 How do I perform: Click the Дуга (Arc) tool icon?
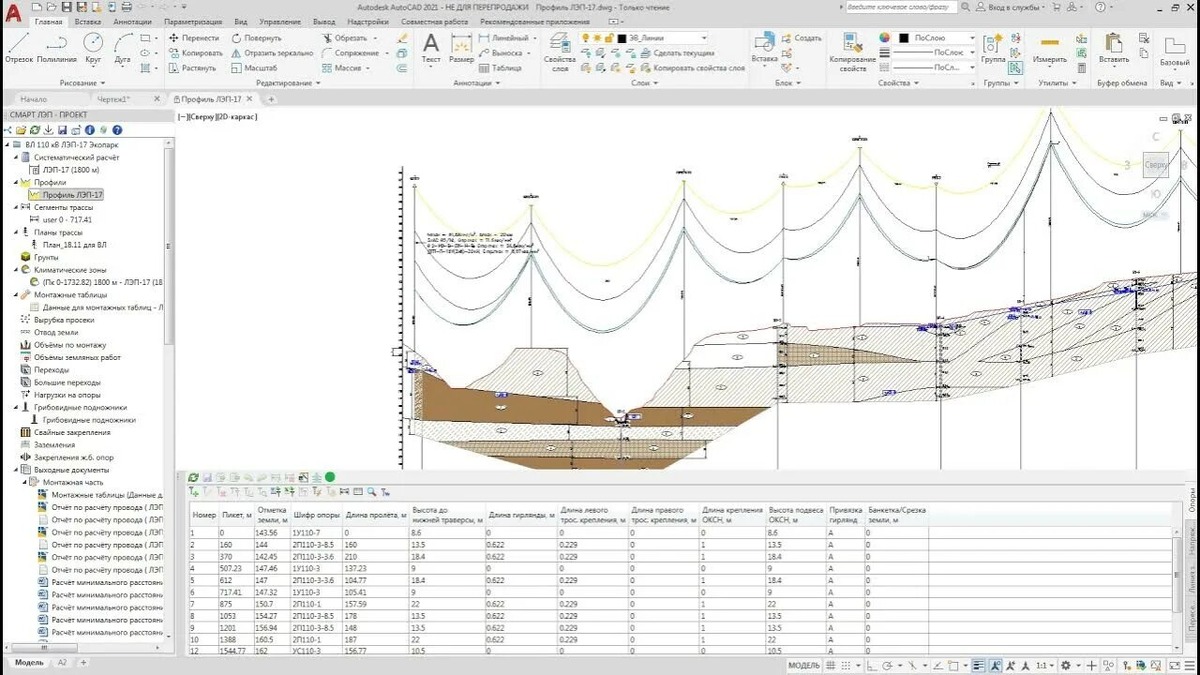[122, 46]
